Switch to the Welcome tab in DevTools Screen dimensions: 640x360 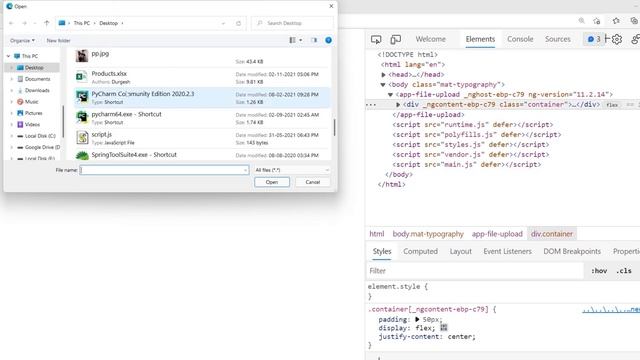pos(431,39)
